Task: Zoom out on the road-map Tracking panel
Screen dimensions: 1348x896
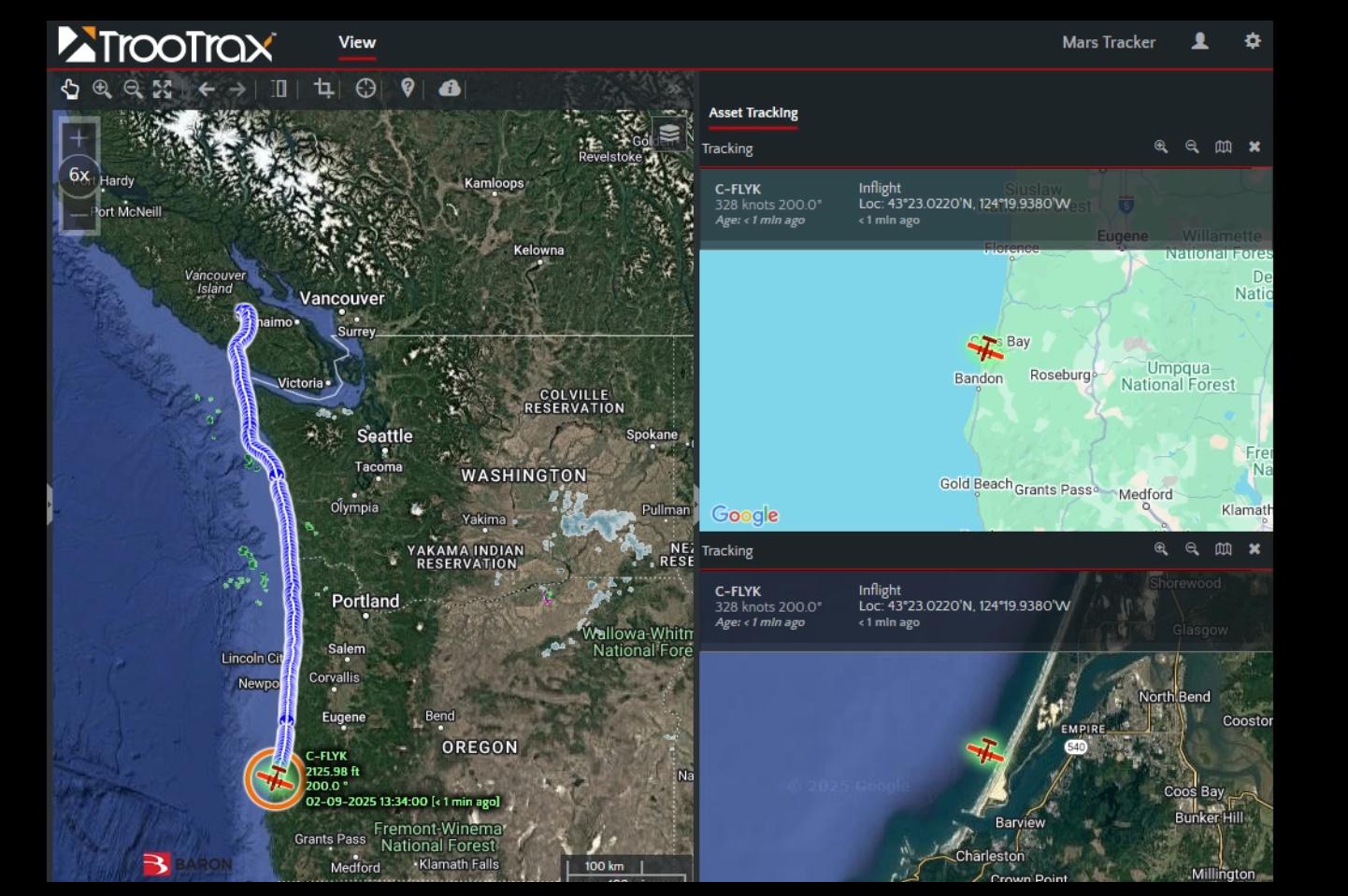Action: point(1192,147)
